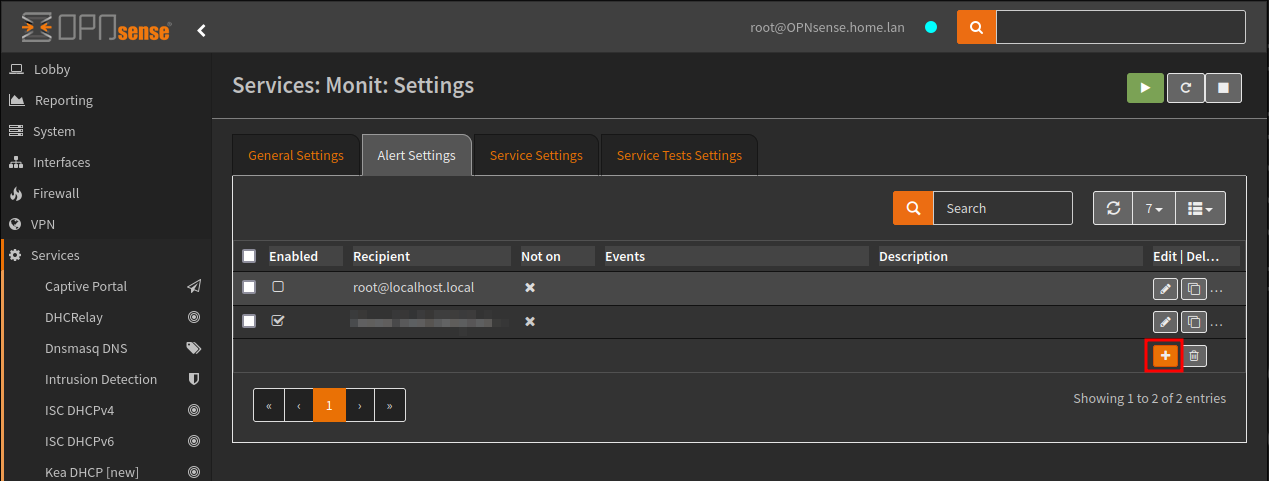Toggle enabled state for the second recipient
The image size is (1269, 481).
278,321
